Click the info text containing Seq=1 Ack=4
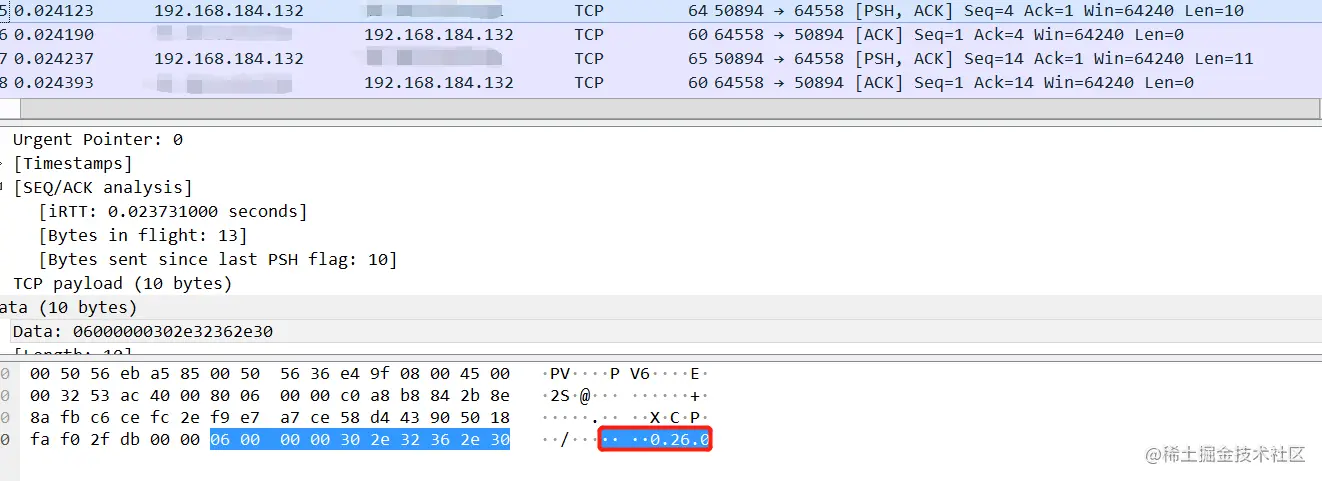The width and height of the screenshot is (1322, 481). (x=950, y=35)
